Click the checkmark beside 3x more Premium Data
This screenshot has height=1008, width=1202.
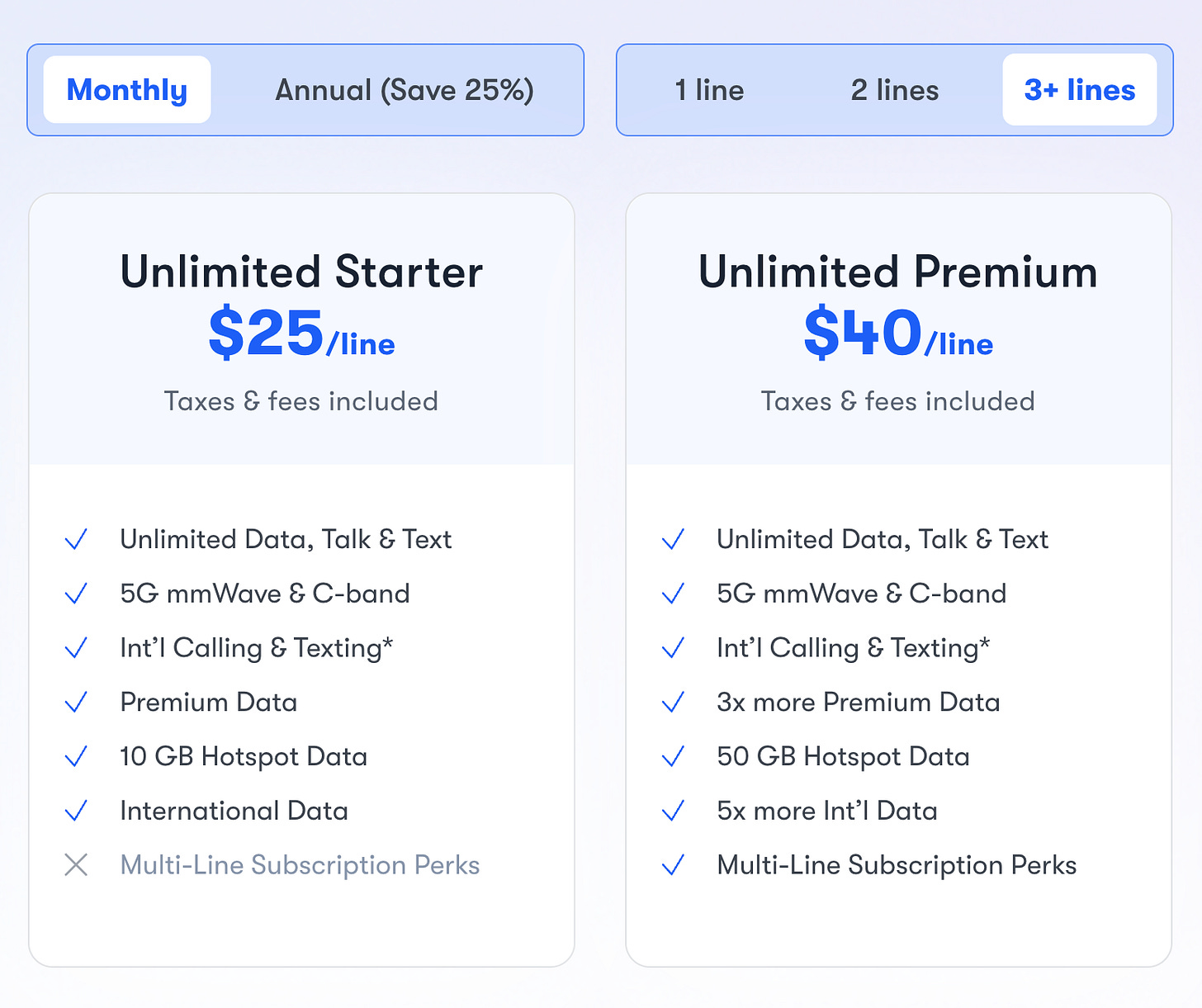pyautogui.click(x=673, y=703)
